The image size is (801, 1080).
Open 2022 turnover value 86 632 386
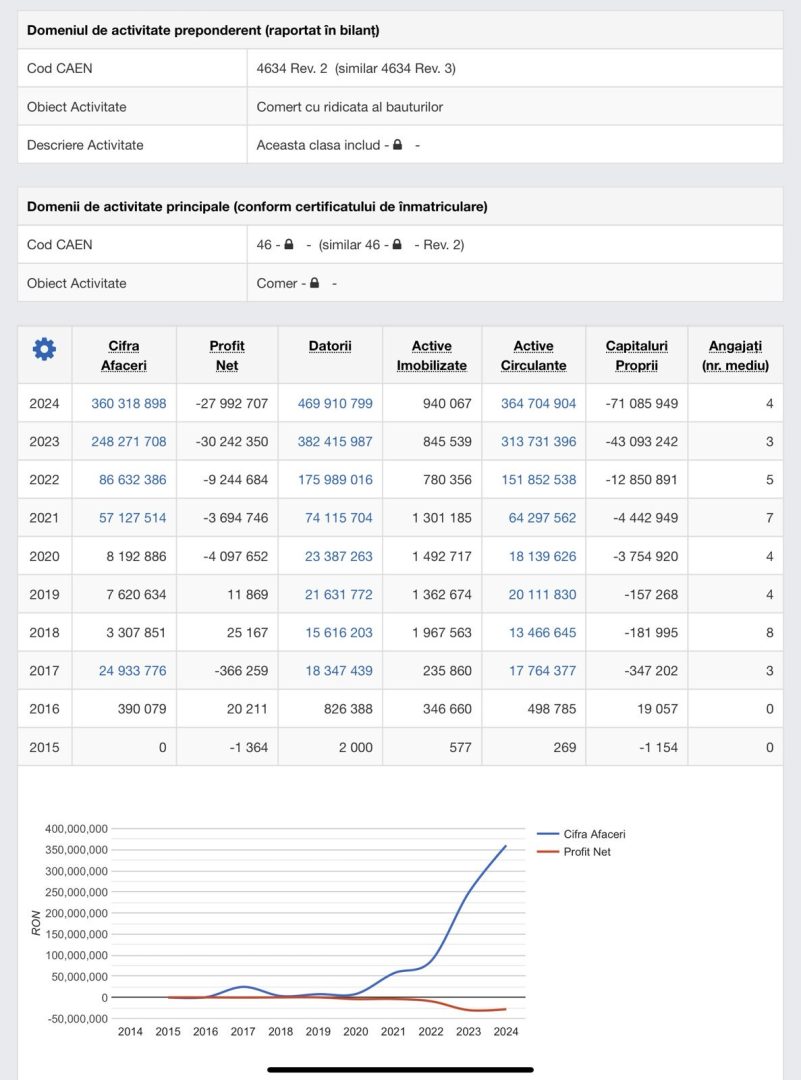(x=132, y=479)
